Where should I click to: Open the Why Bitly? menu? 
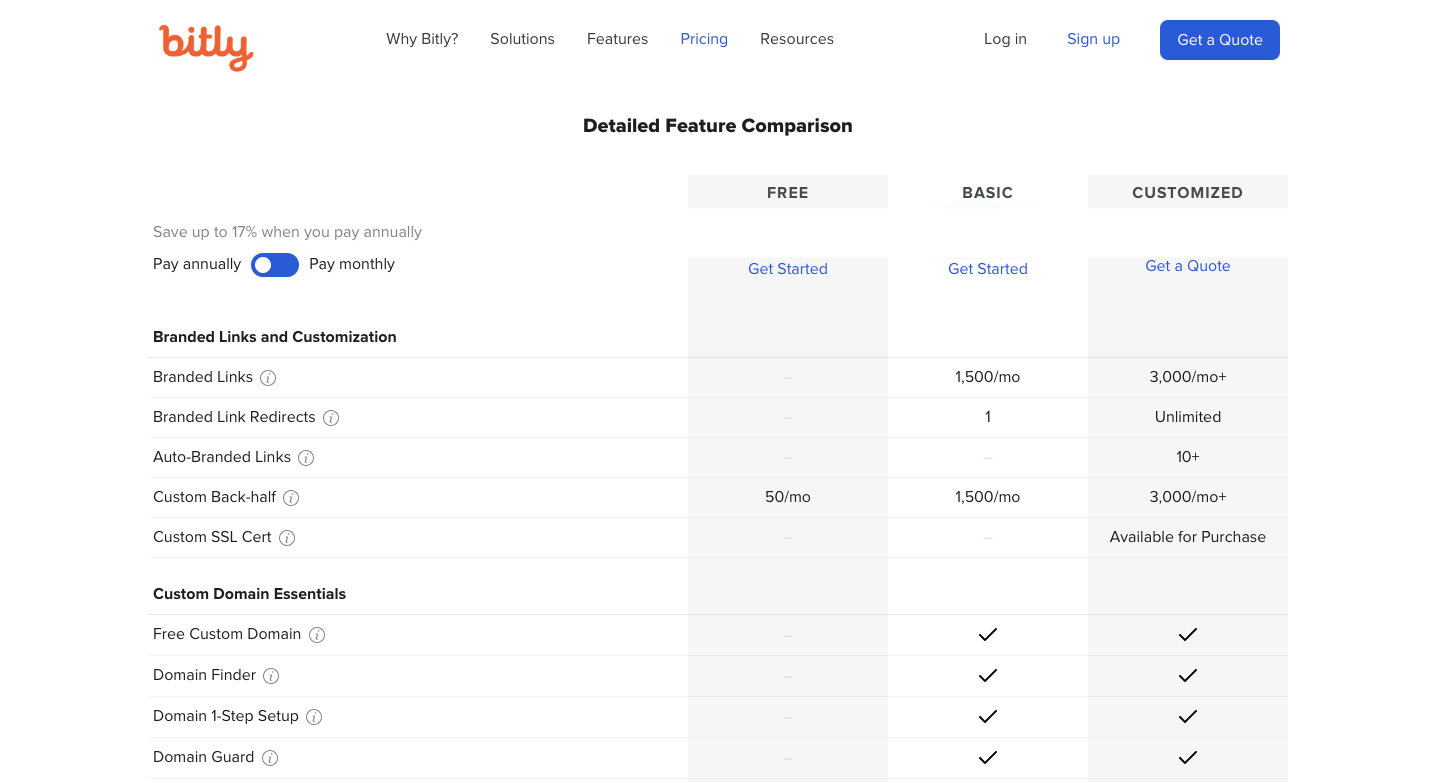(x=422, y=39)
